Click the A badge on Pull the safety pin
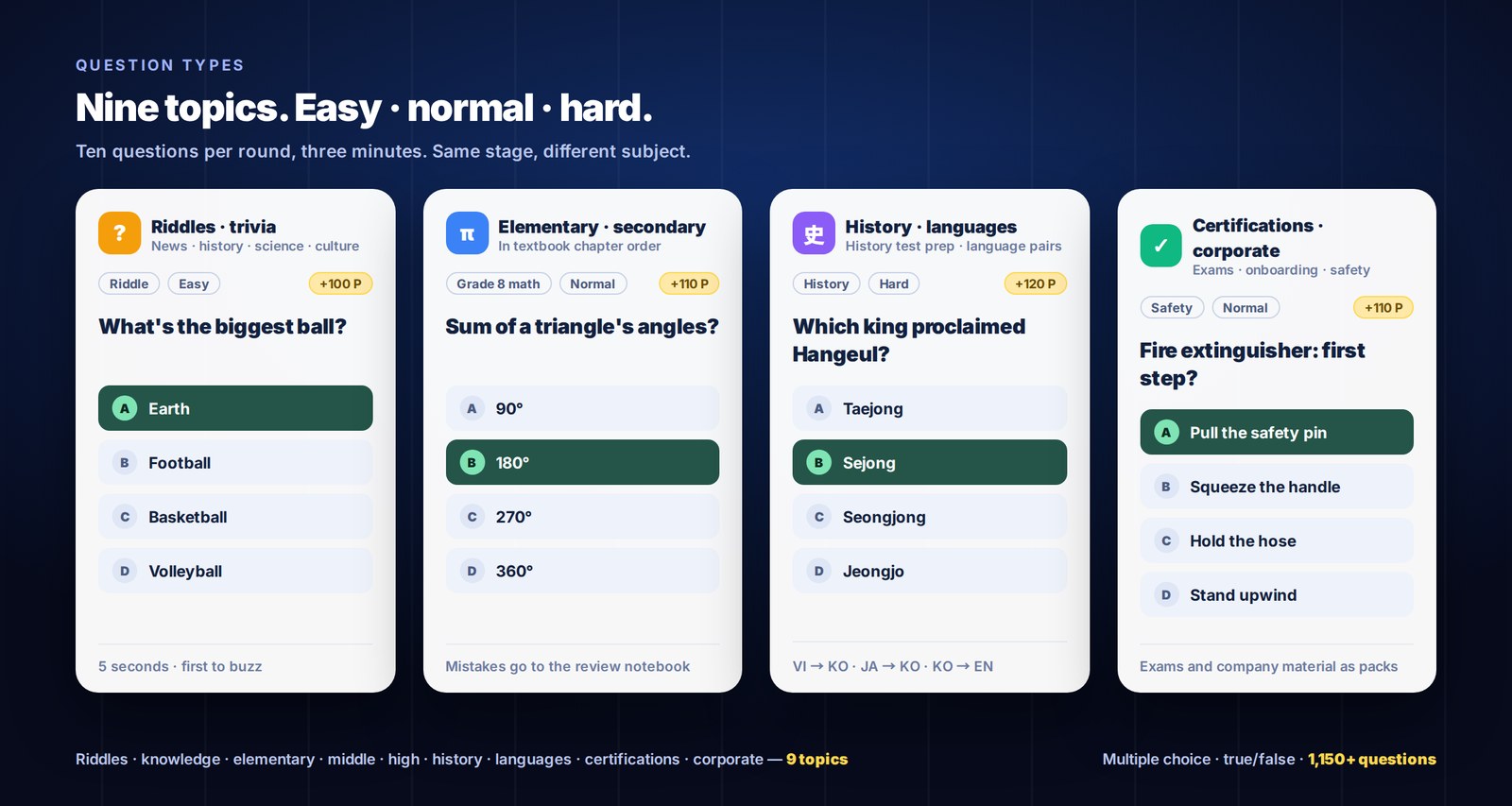 click(1166, 432)
